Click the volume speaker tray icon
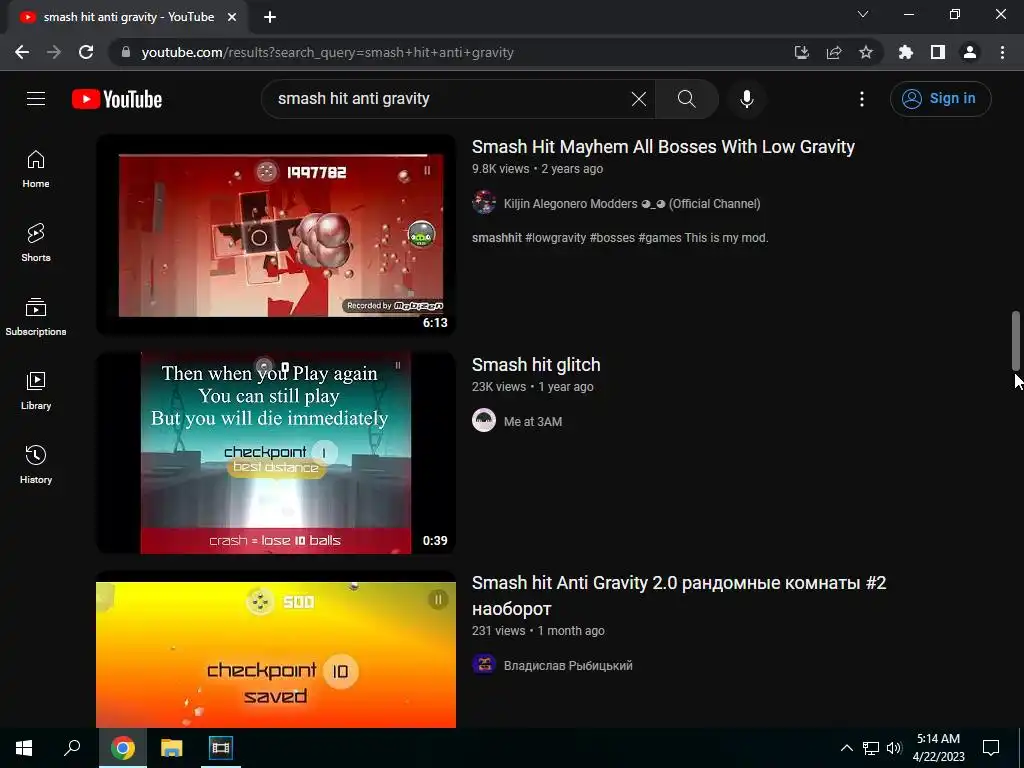This screenshot has height=768, width=1024. tap(894, 748)
